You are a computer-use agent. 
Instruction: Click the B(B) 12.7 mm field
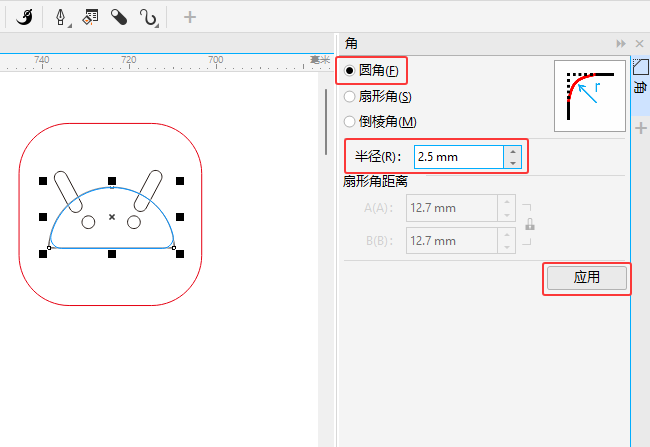[x=452, y=241]
